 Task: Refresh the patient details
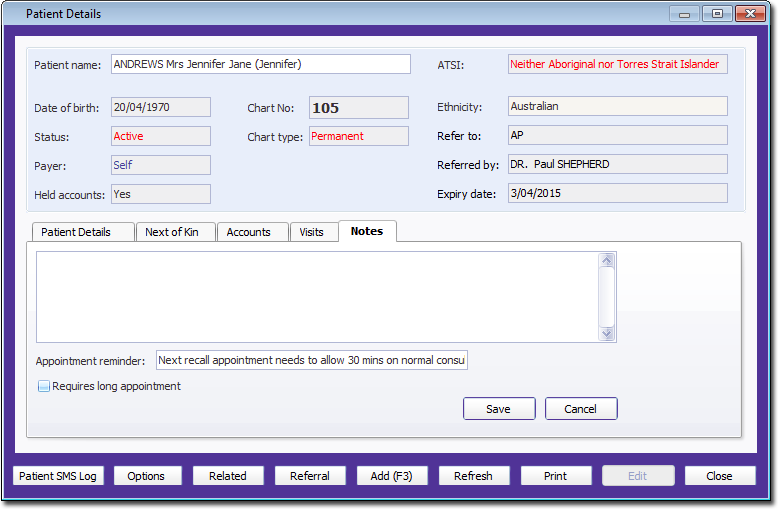click(x=473, y=476)
